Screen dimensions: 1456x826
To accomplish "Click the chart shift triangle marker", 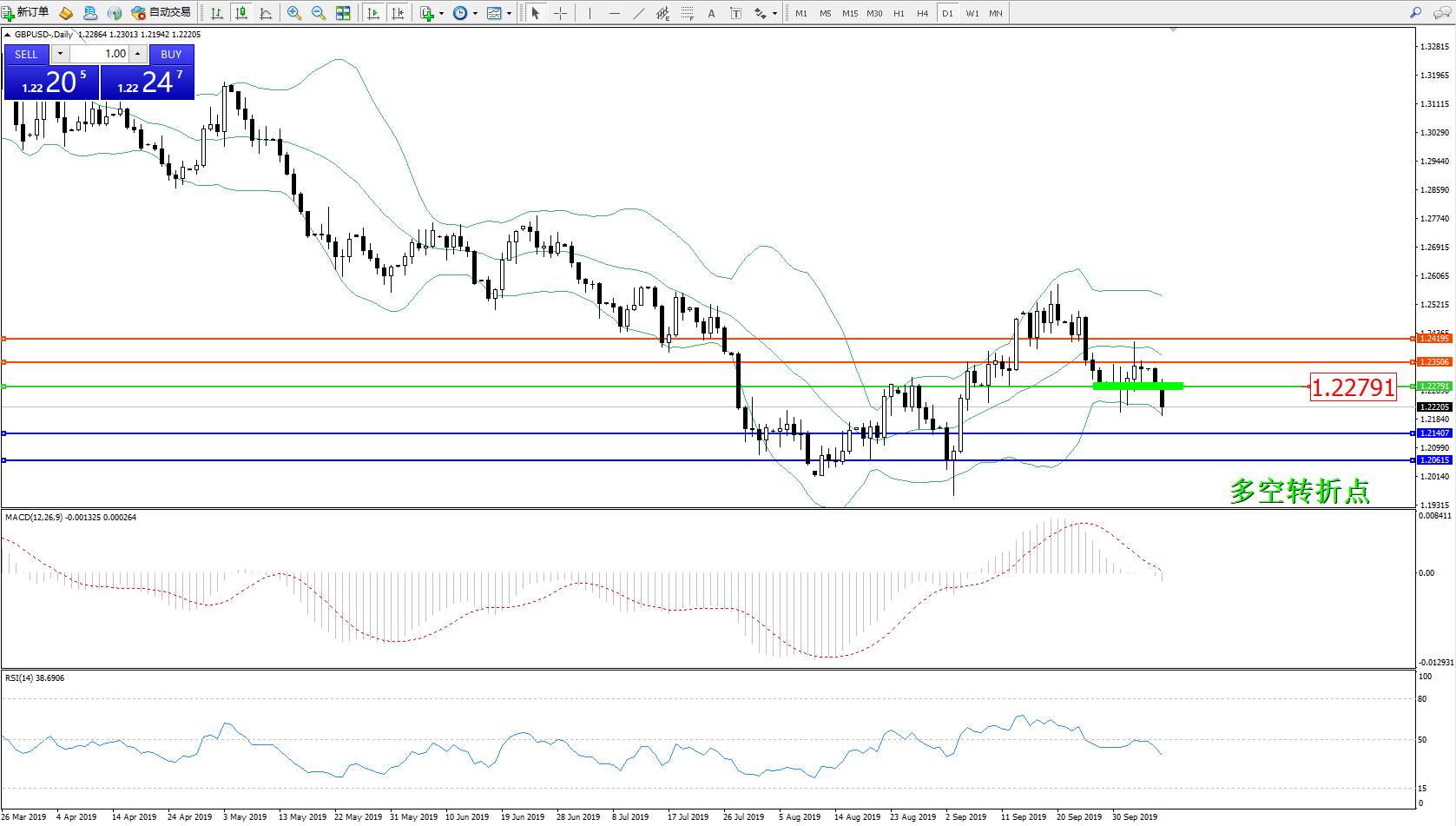I will pyautogui.click(x=1173, y=30).
